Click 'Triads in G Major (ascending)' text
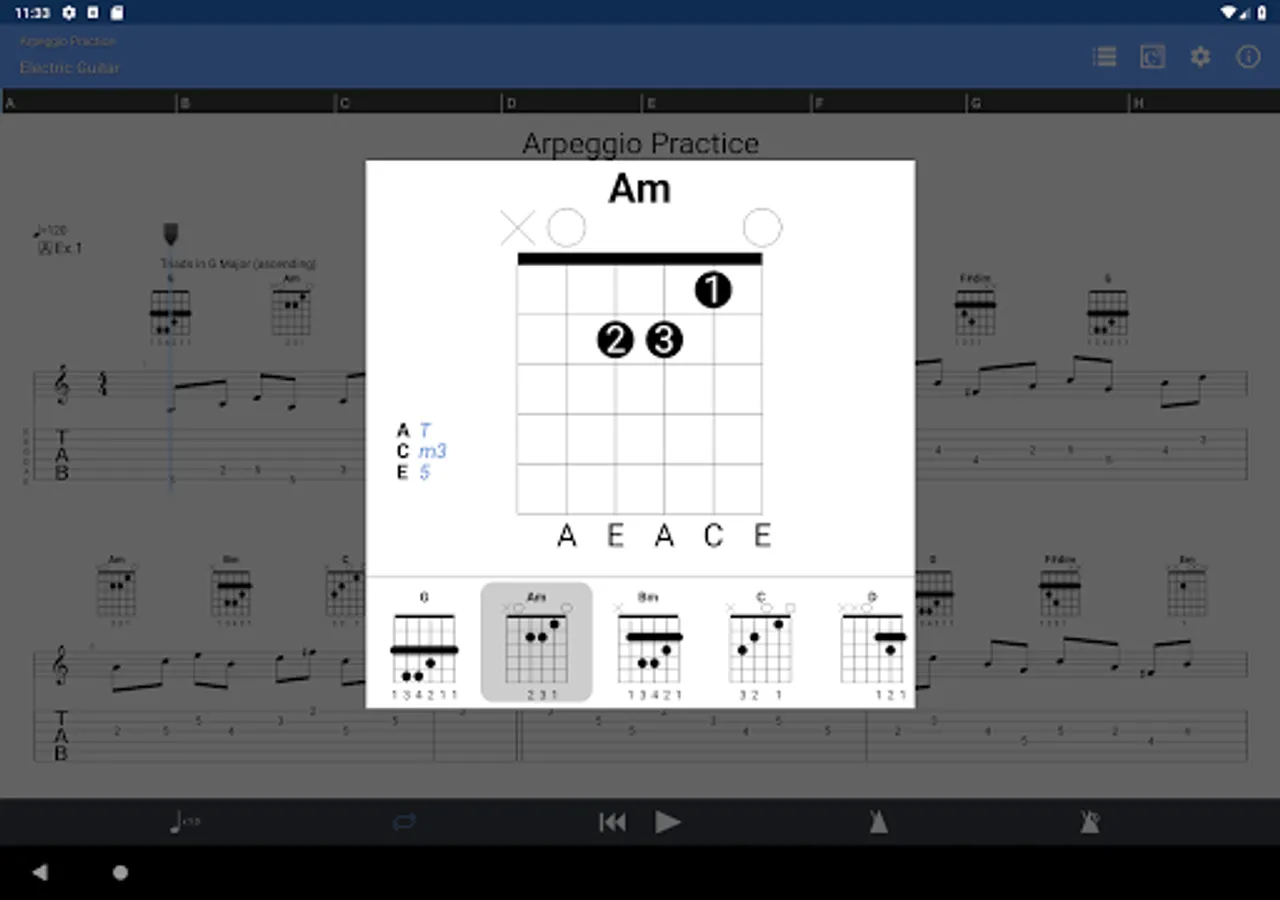 click(x=238, y=264)
